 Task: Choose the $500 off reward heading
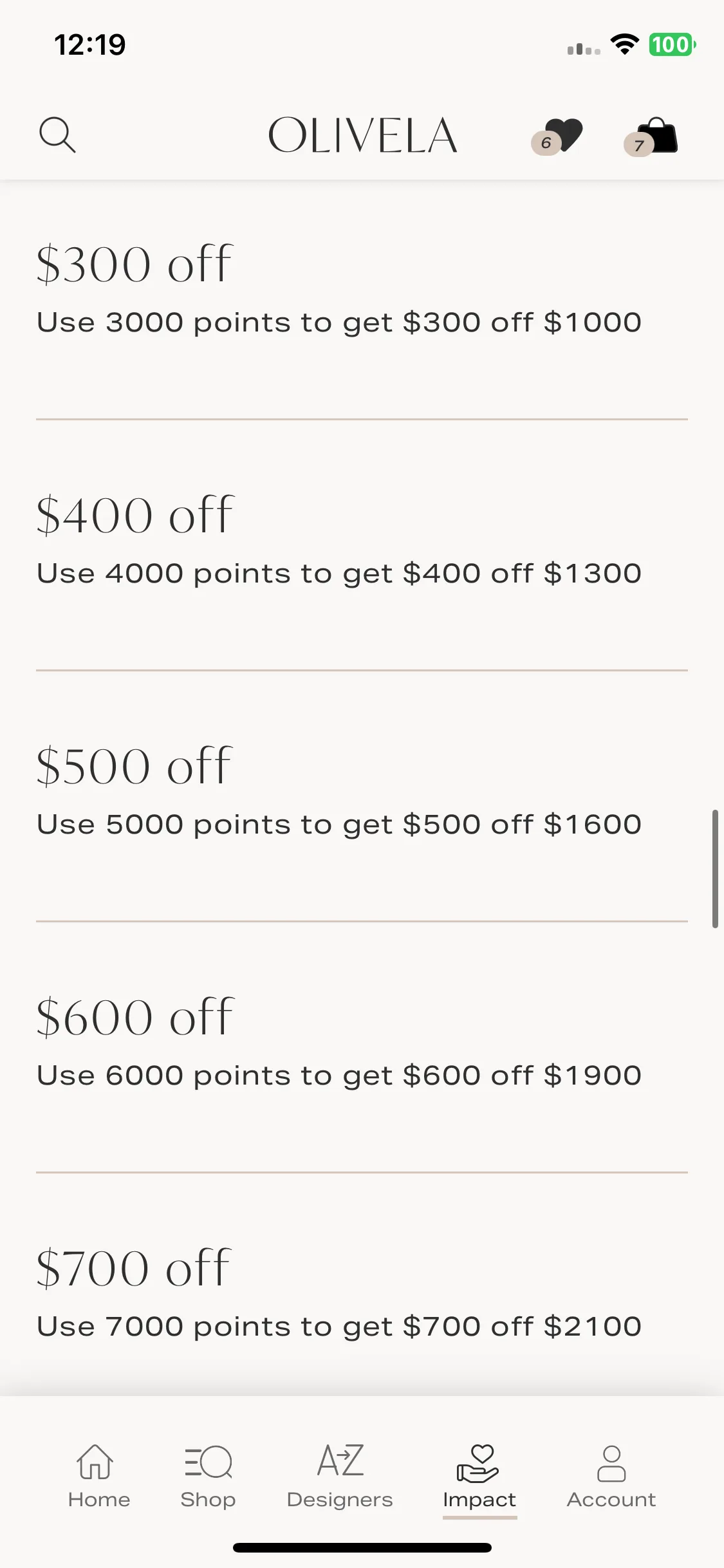click(x=134, y=766)
